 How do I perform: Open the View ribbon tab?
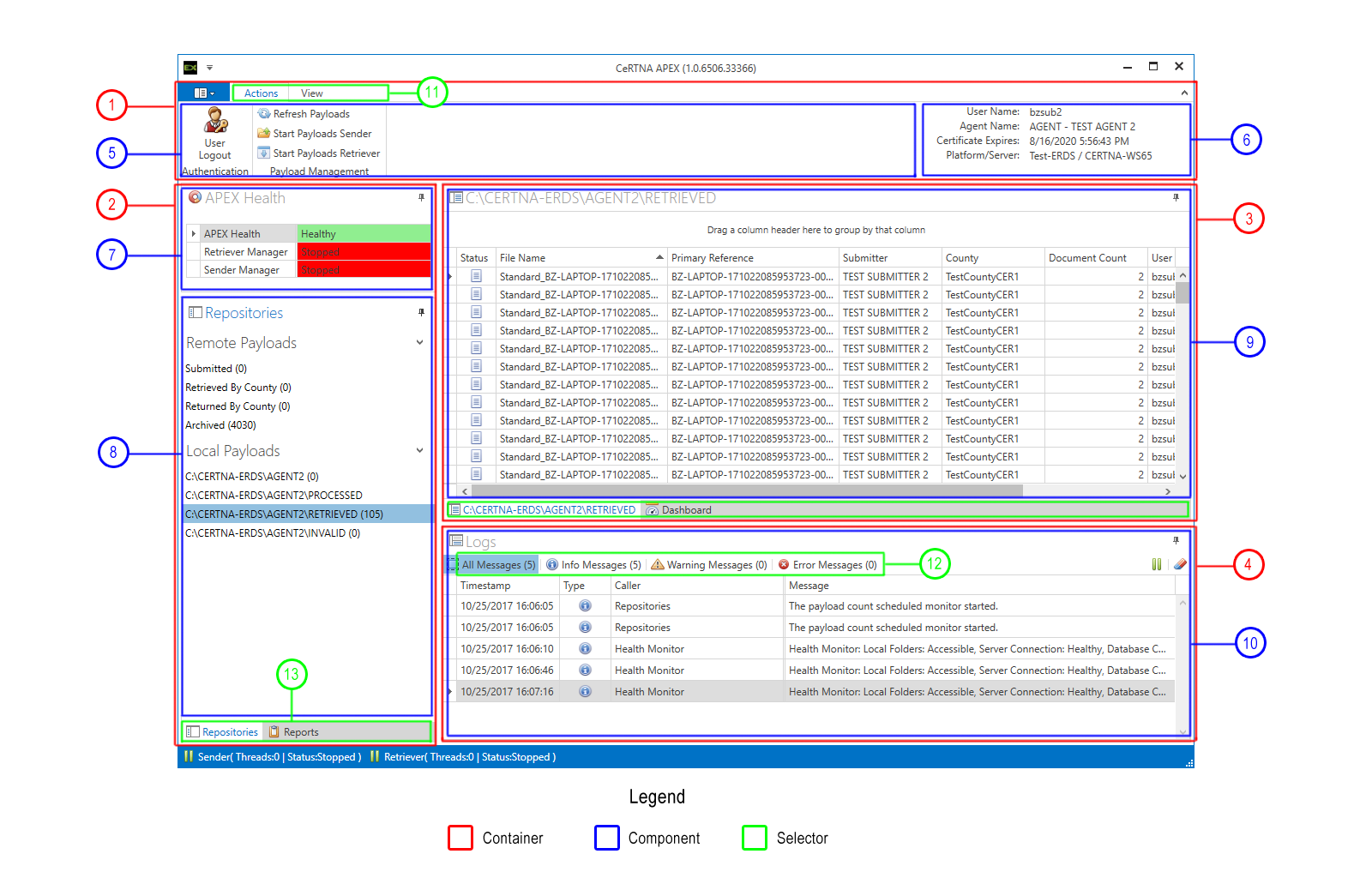311,93
